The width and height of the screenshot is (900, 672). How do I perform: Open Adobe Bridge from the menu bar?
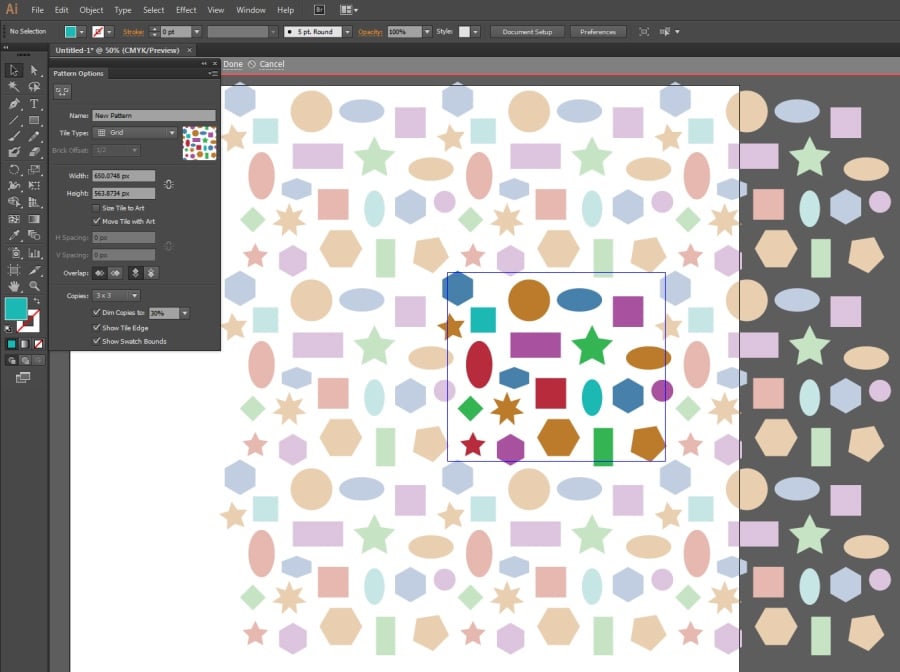(320, 10)
